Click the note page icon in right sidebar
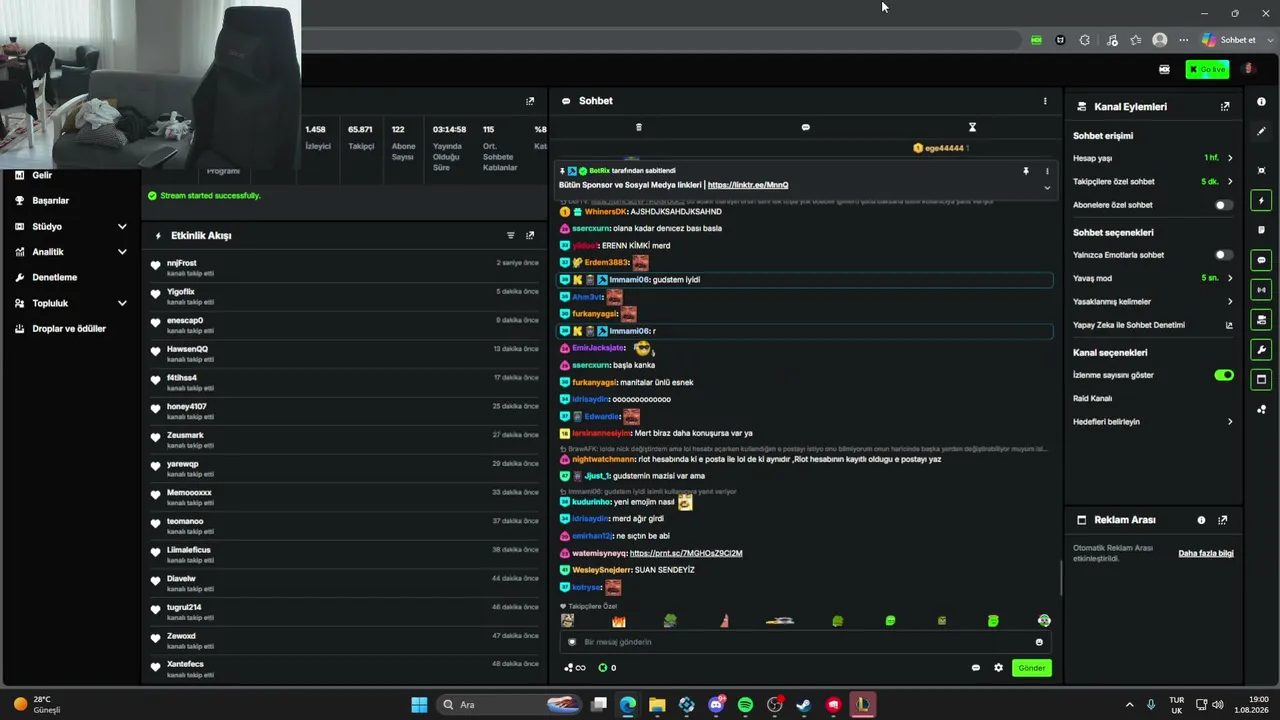This screenshot has height=720, width=1280. [x=1261, y=230]
